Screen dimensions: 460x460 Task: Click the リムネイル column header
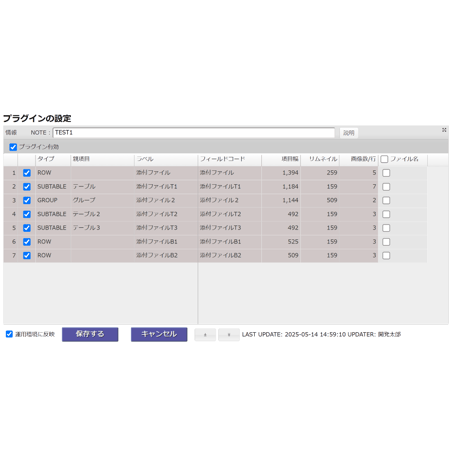tap(320, 159)
